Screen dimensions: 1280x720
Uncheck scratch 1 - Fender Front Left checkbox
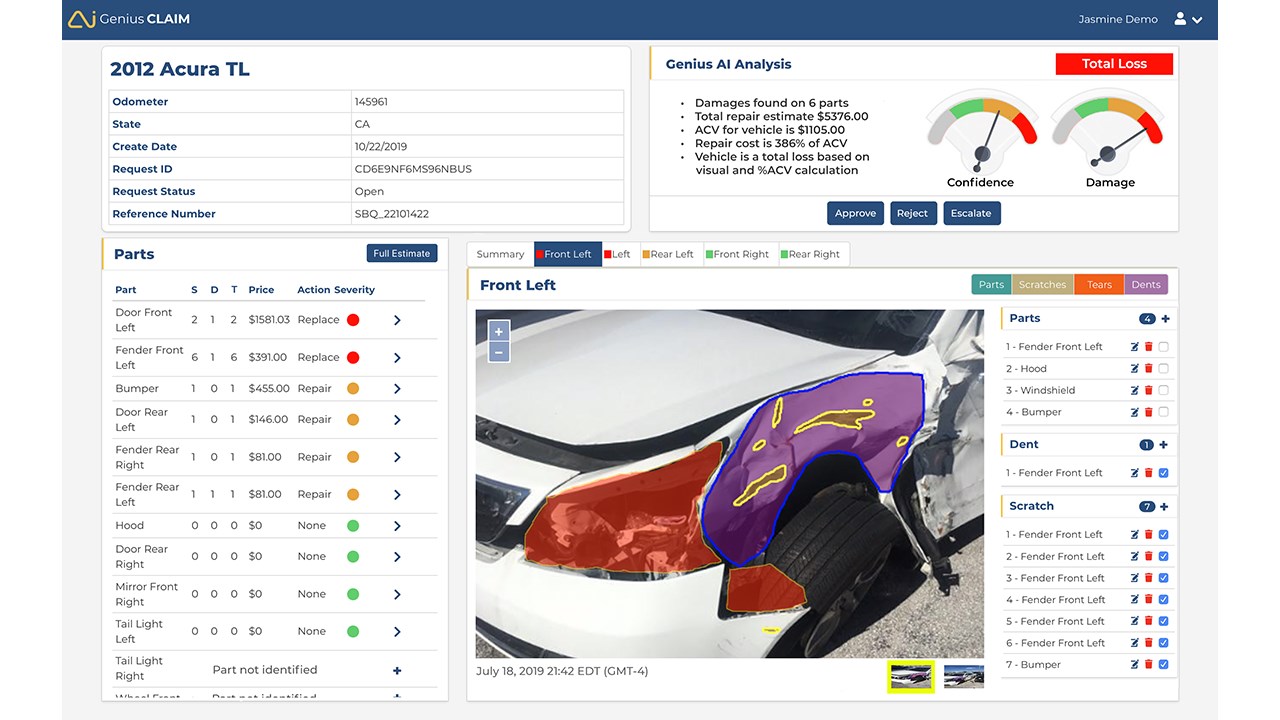tap(1163, 535)
